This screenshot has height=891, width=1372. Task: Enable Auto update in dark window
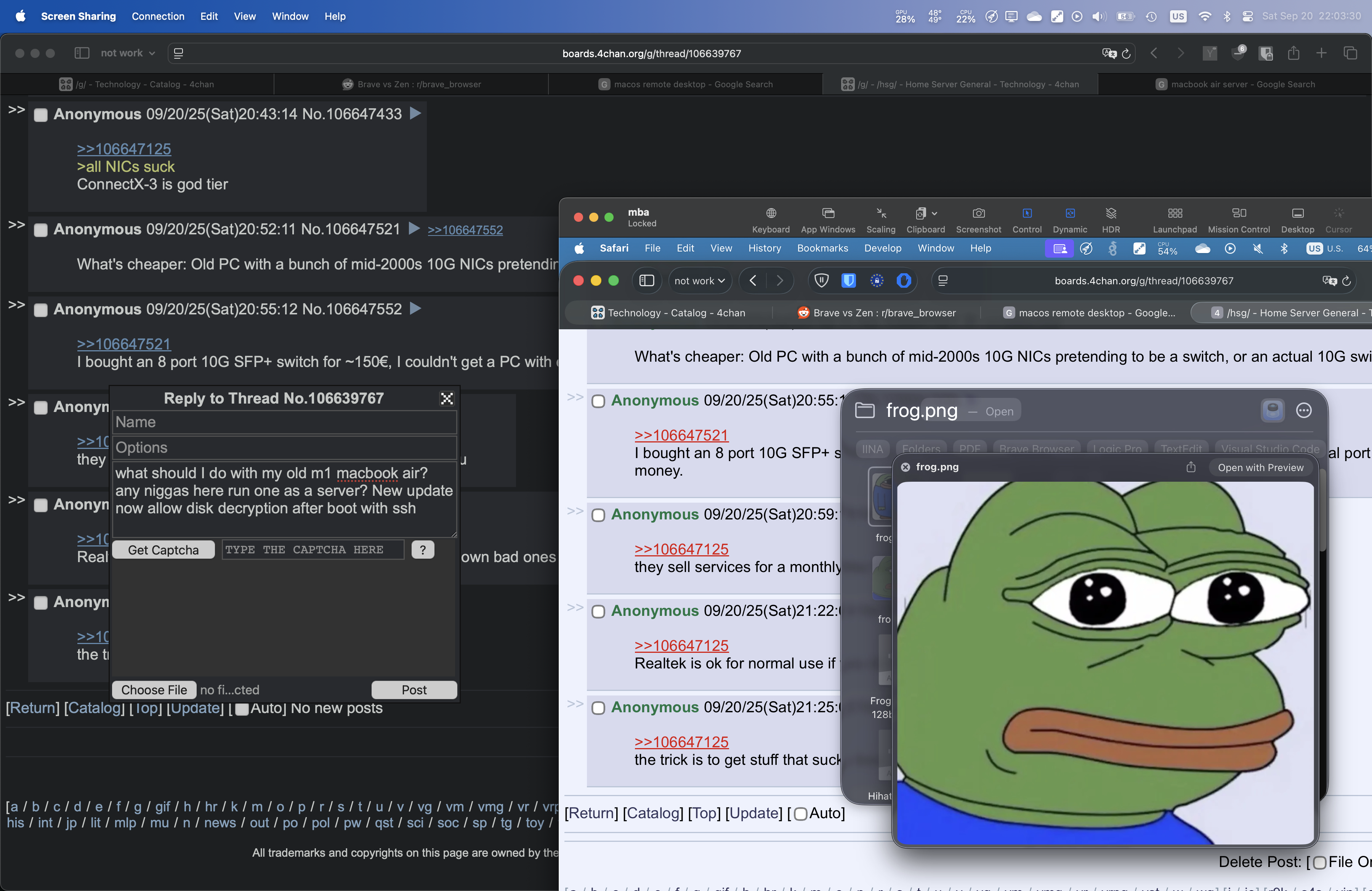click(x=242, y=709)
